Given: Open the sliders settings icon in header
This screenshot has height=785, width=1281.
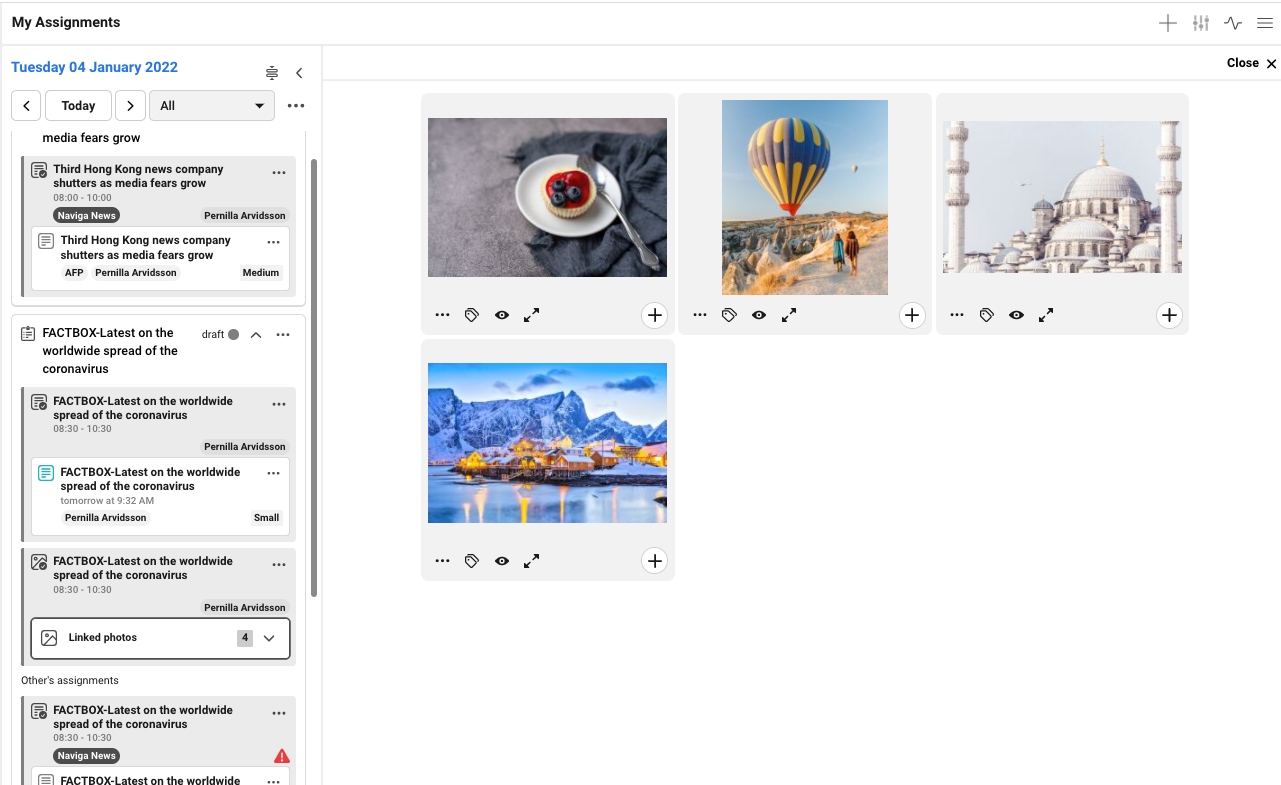Looking at the screenshot, I should tap(1201, 23).
